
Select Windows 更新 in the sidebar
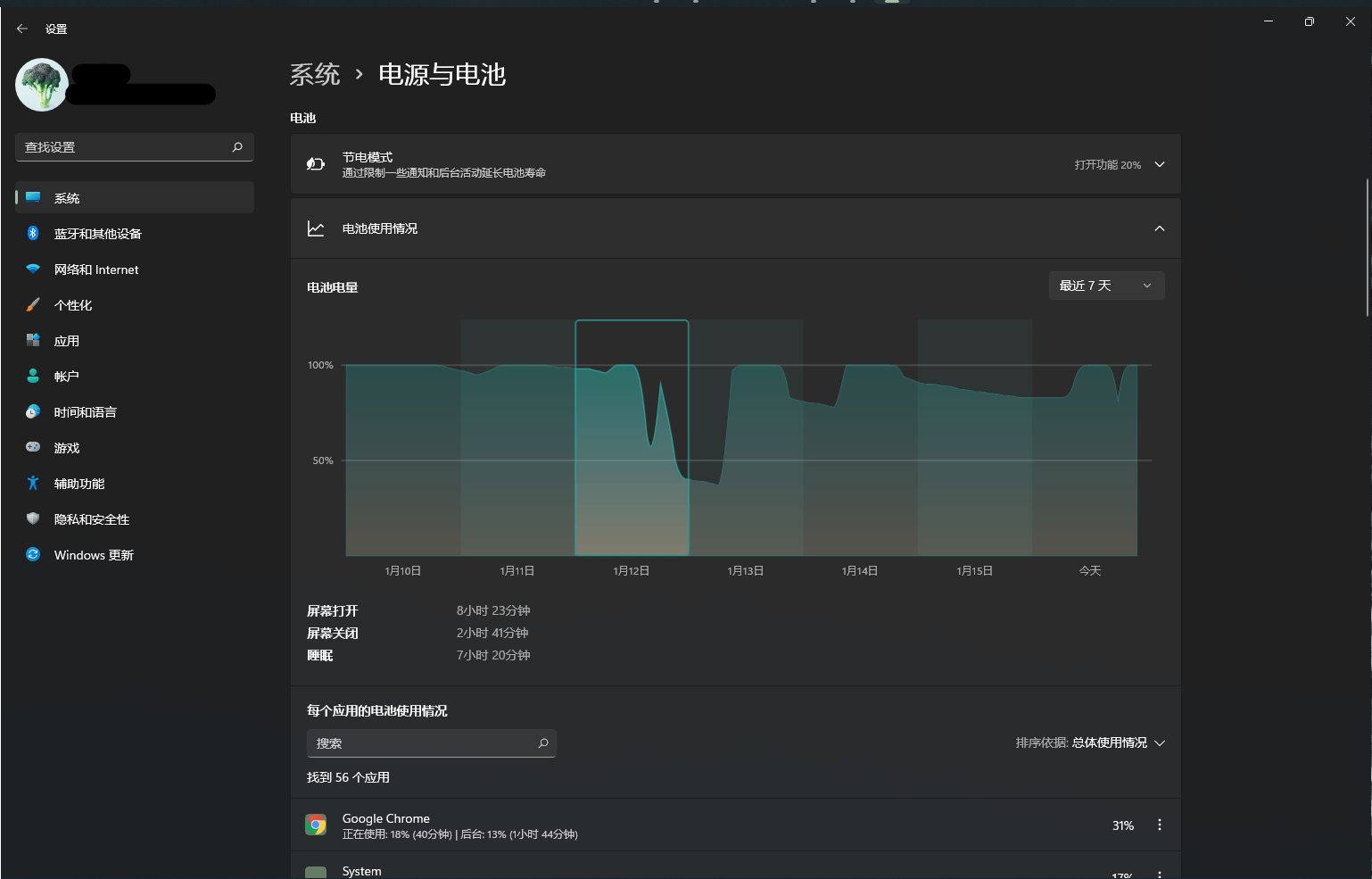pos(92,554)
